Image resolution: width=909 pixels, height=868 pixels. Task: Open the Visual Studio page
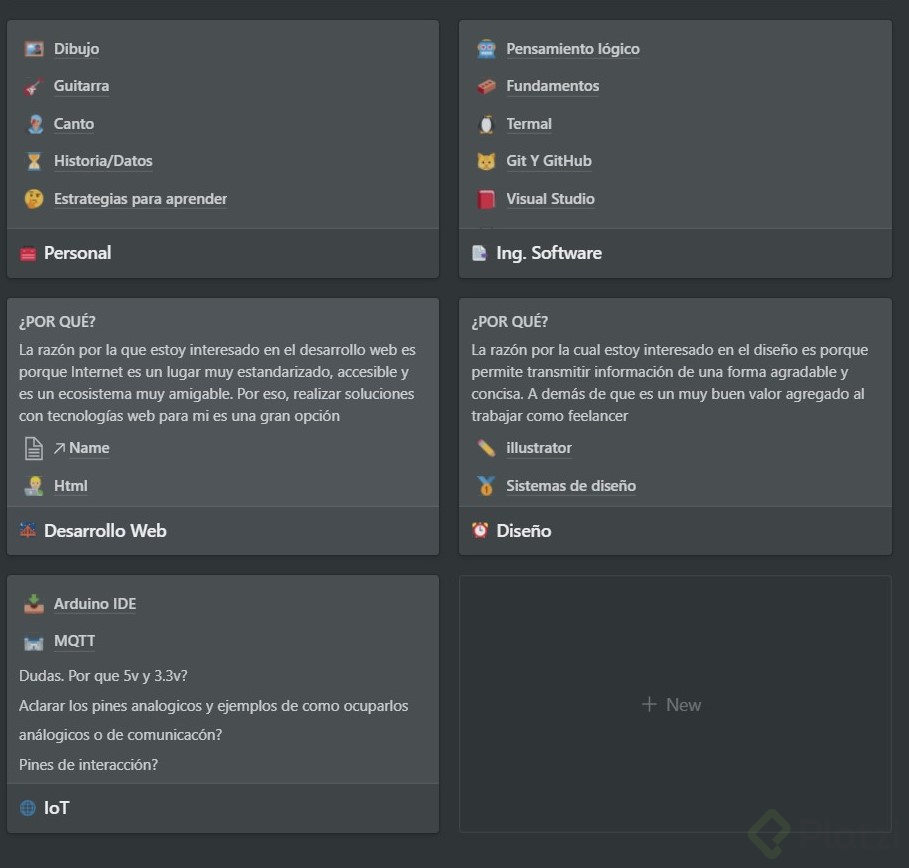(550, 199)
